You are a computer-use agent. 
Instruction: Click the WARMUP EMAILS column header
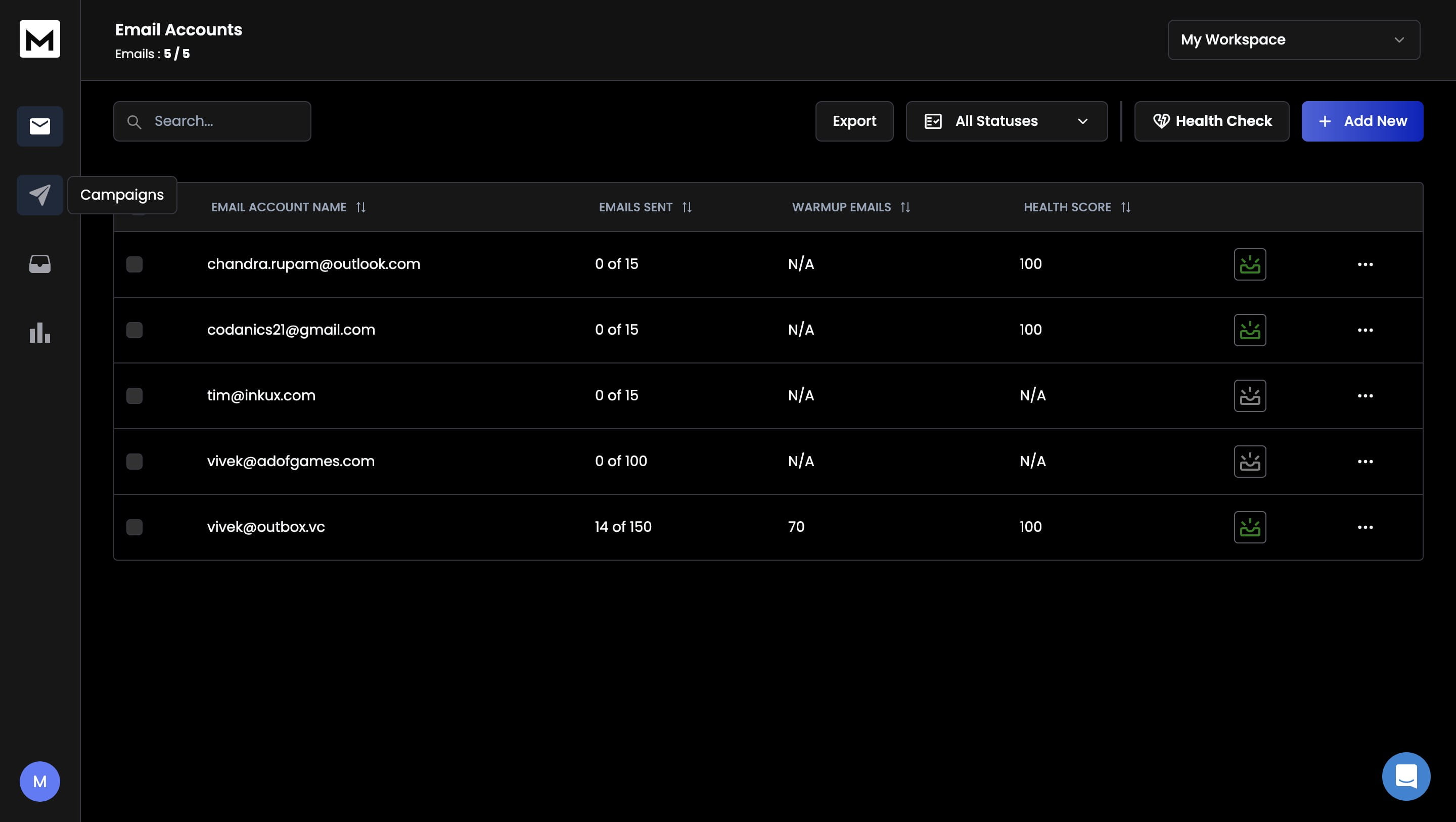(841, 207)
